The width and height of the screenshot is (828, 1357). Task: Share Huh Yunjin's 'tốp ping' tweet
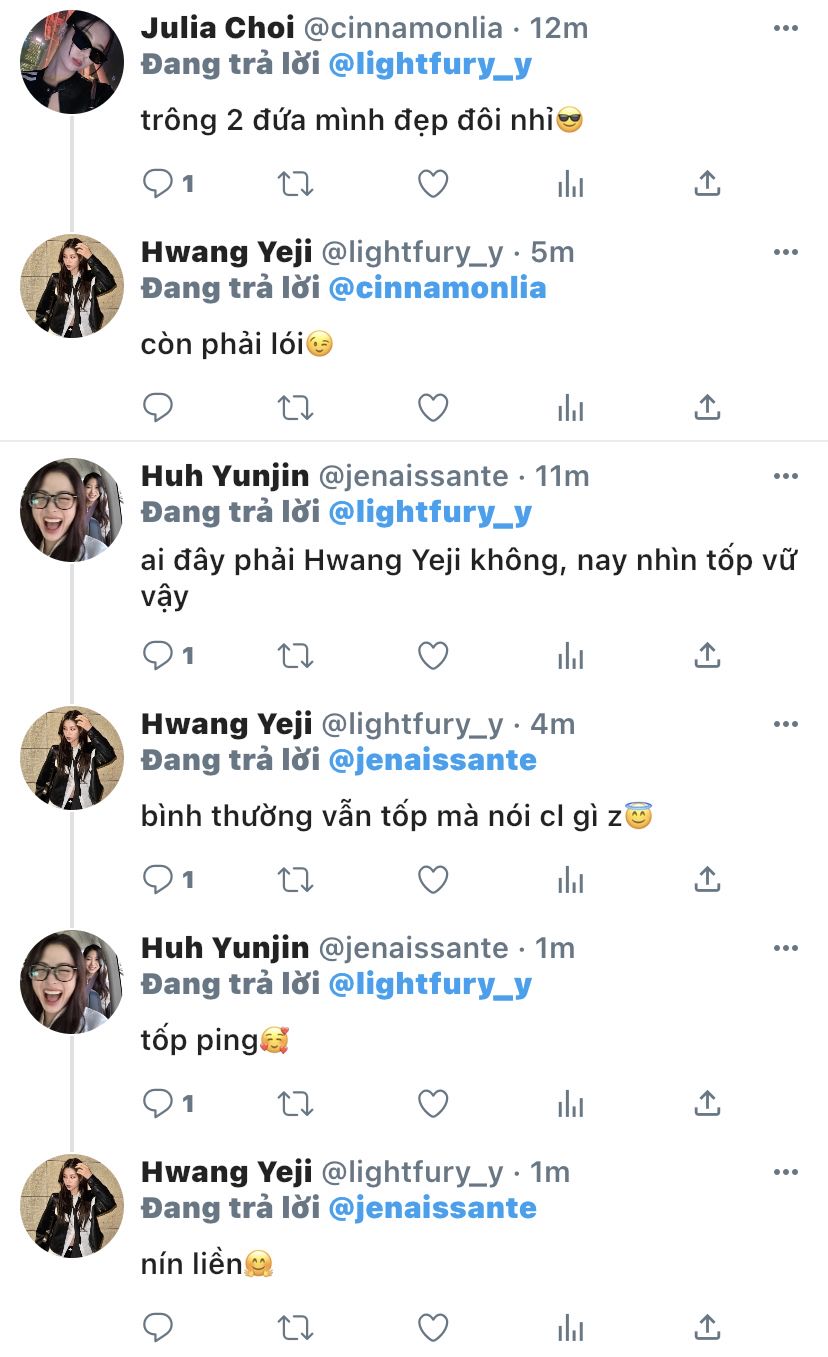point(707,1104)
